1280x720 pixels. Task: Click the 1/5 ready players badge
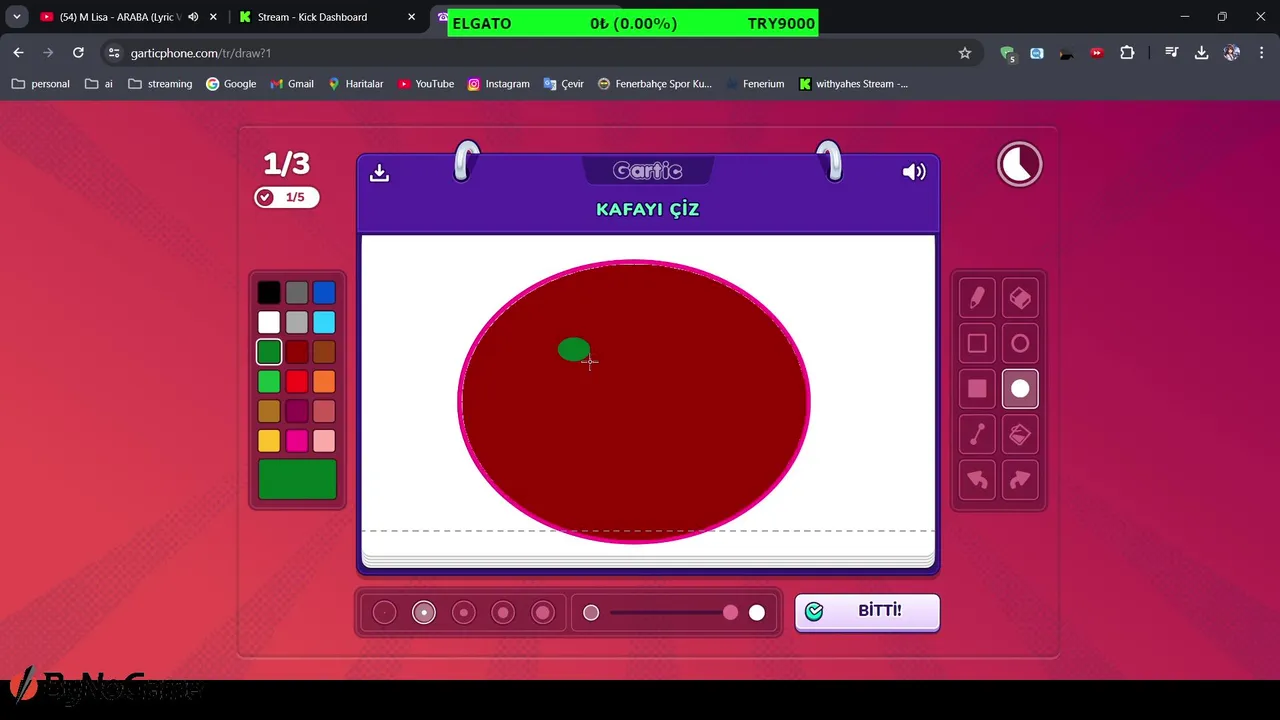pyautogui.click(x=286, y=197)
